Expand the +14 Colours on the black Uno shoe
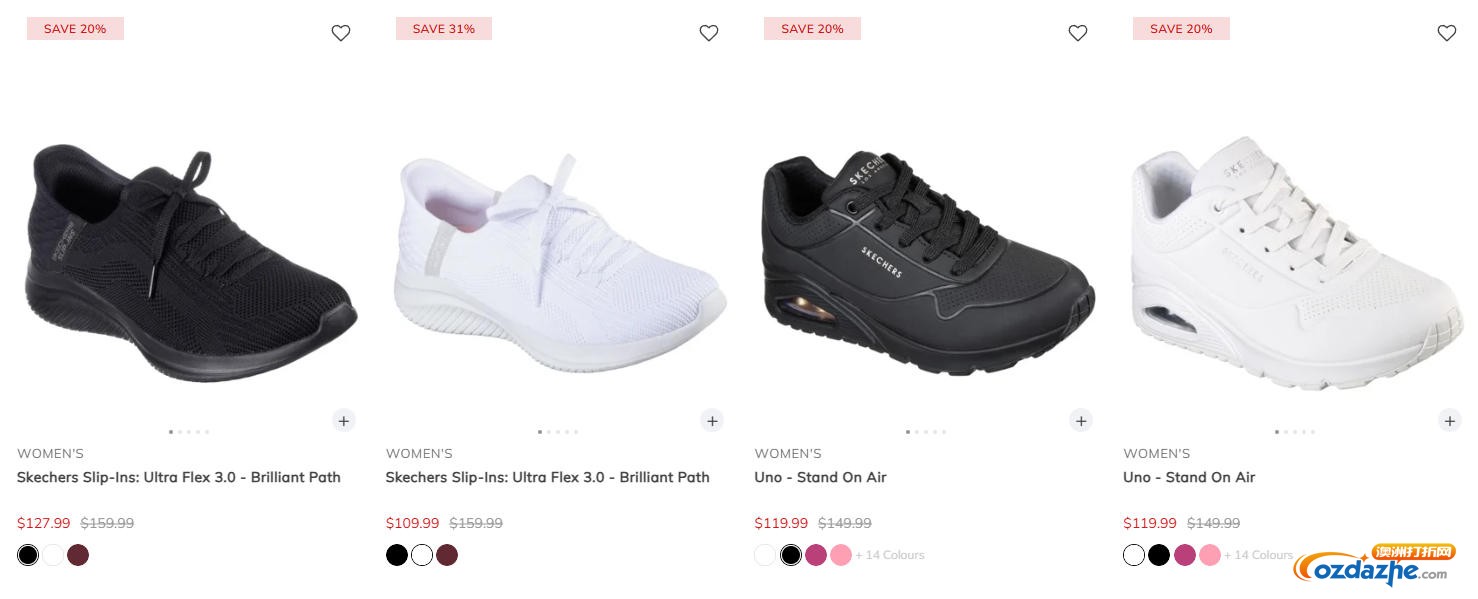 (x=889, y=555)
